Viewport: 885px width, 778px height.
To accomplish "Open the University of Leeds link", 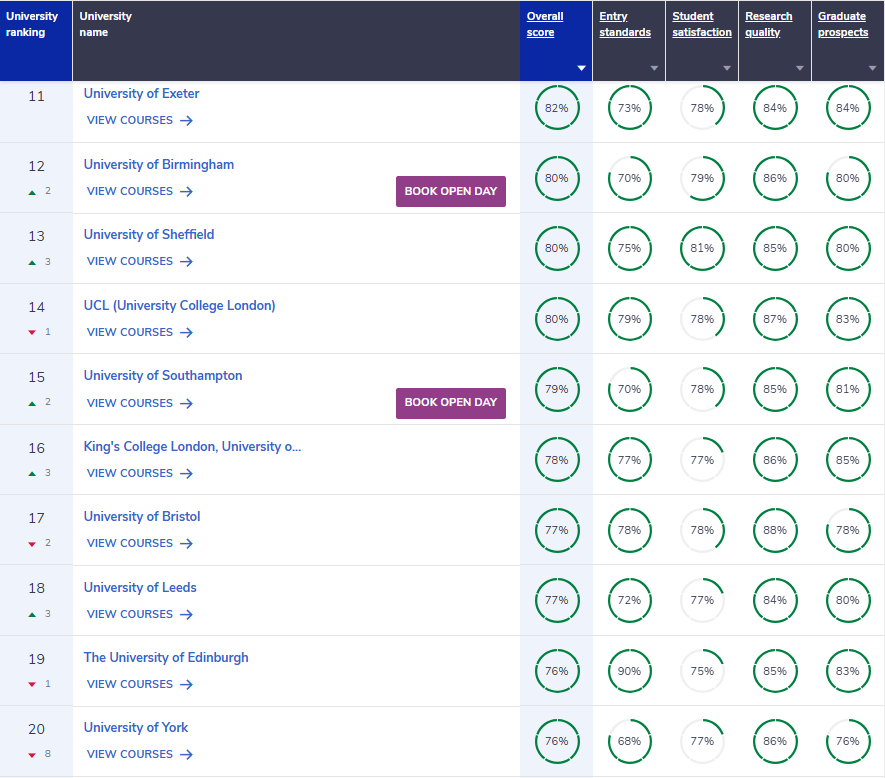I will [x=140, y=588].
